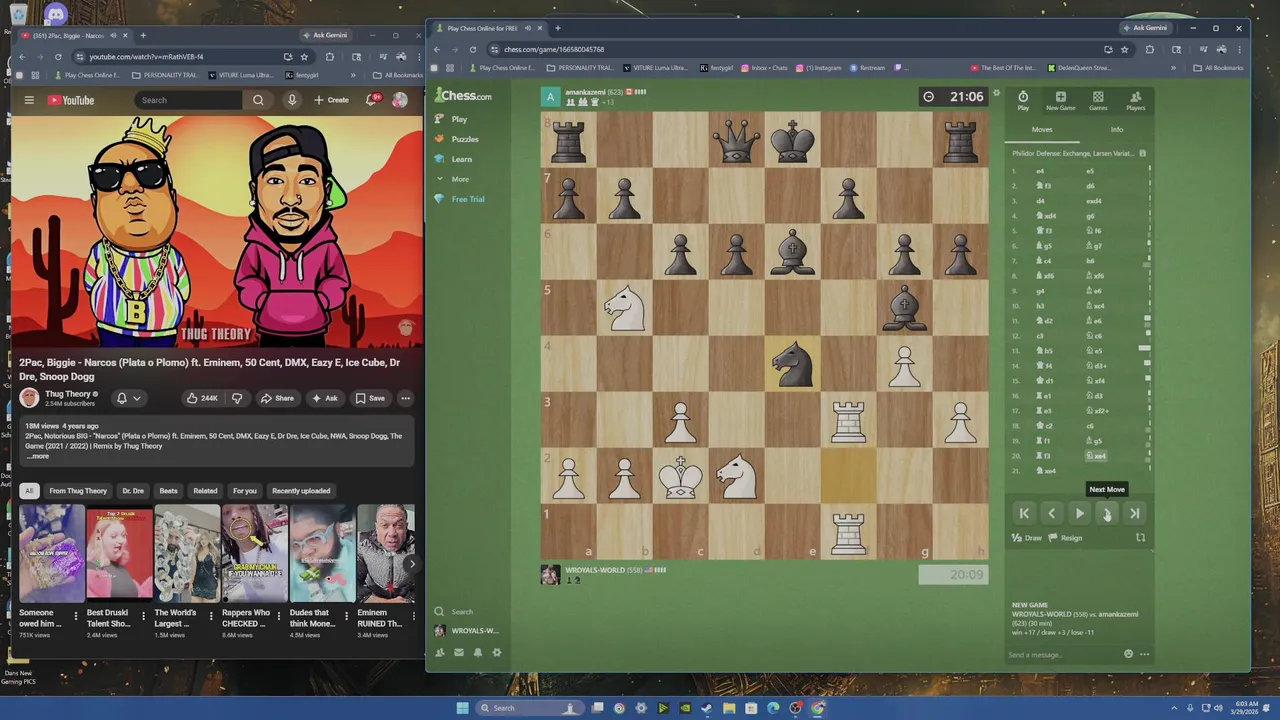Flip the board using the arrows icon
Screen dimensions: 1280x720
pos(1140,538)
